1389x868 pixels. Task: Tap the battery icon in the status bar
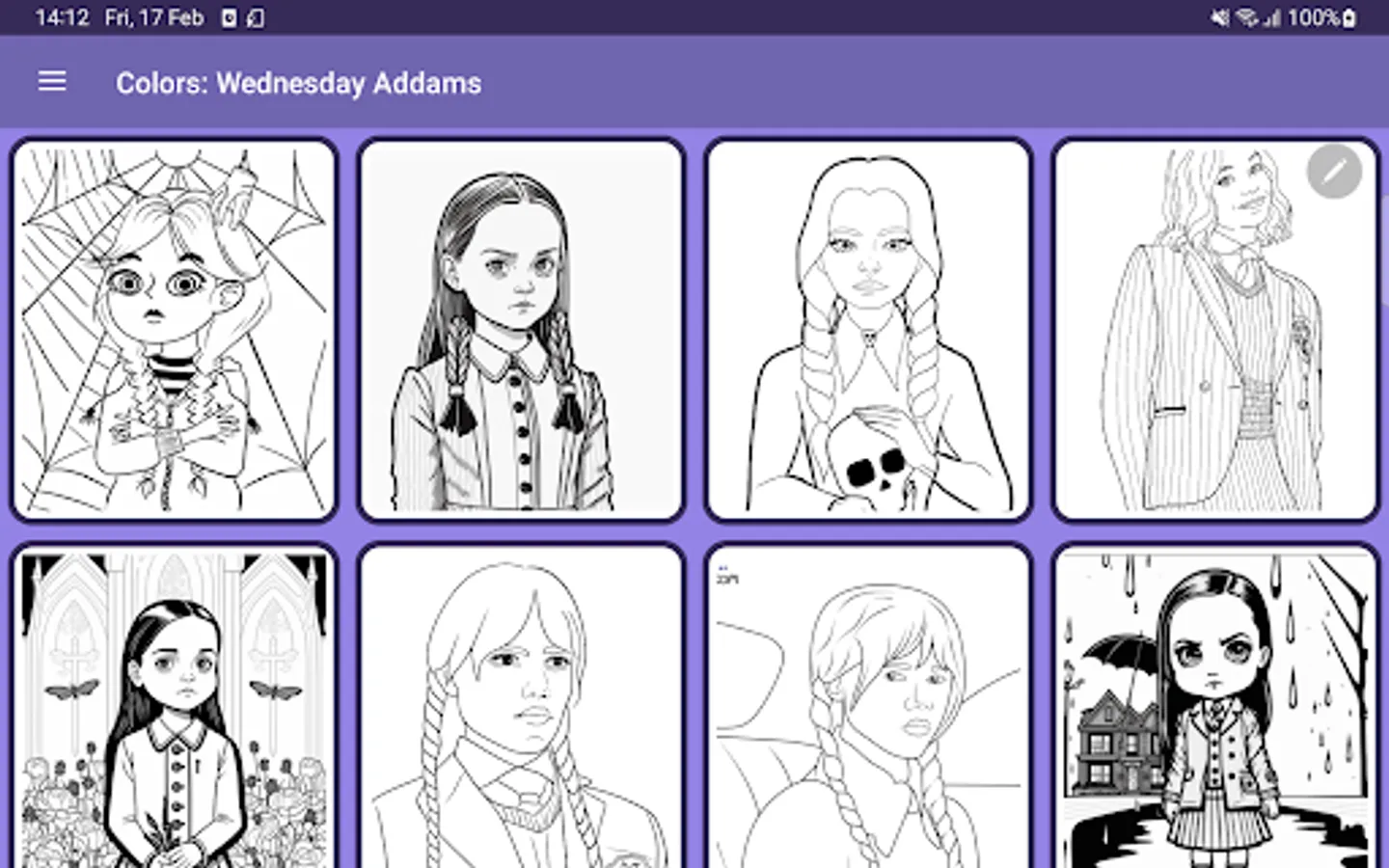click(x=1348, y=17)
